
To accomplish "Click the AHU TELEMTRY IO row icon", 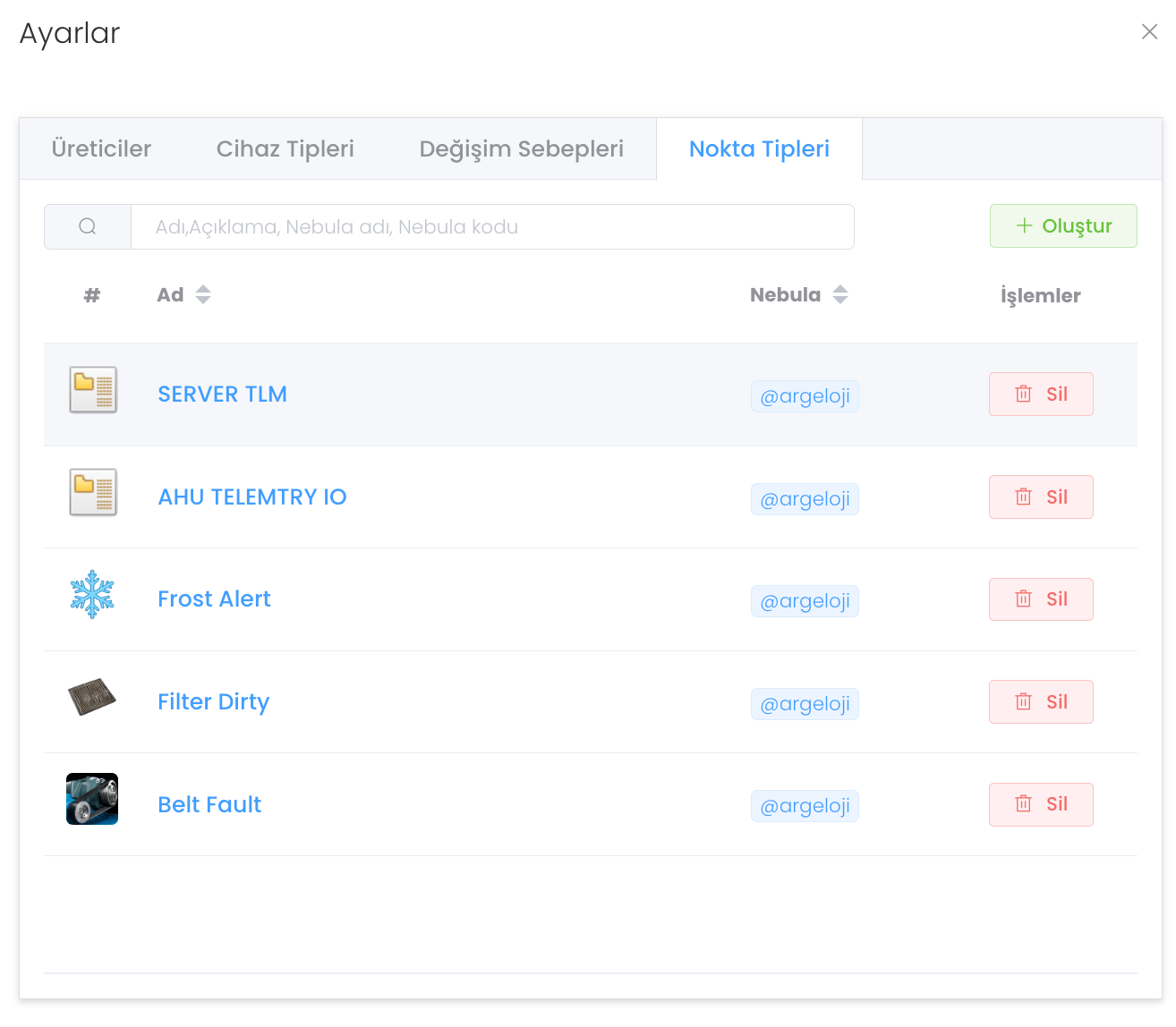I will coord(93,492).
